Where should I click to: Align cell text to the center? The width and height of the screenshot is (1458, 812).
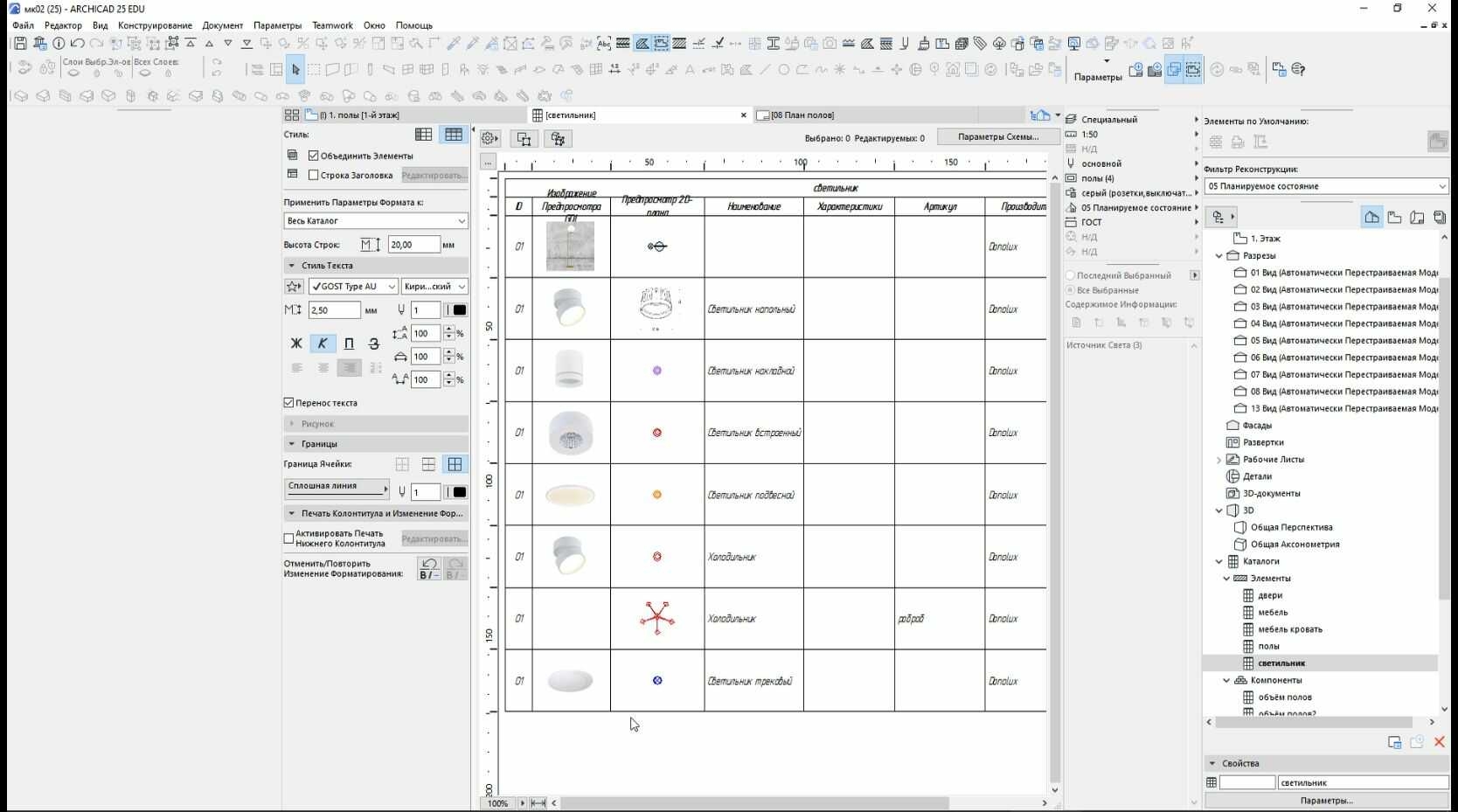click(x=323, y=368)
